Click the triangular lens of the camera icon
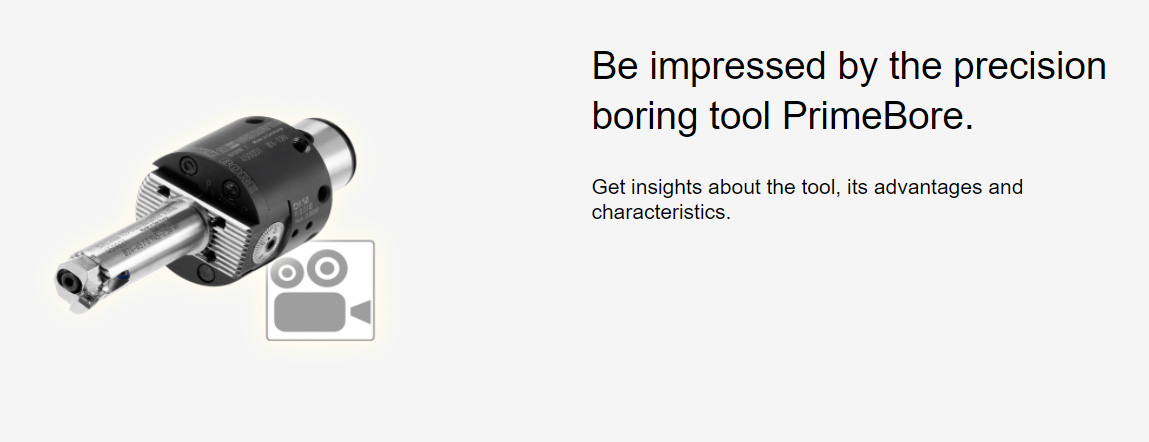 coord(361,311)
